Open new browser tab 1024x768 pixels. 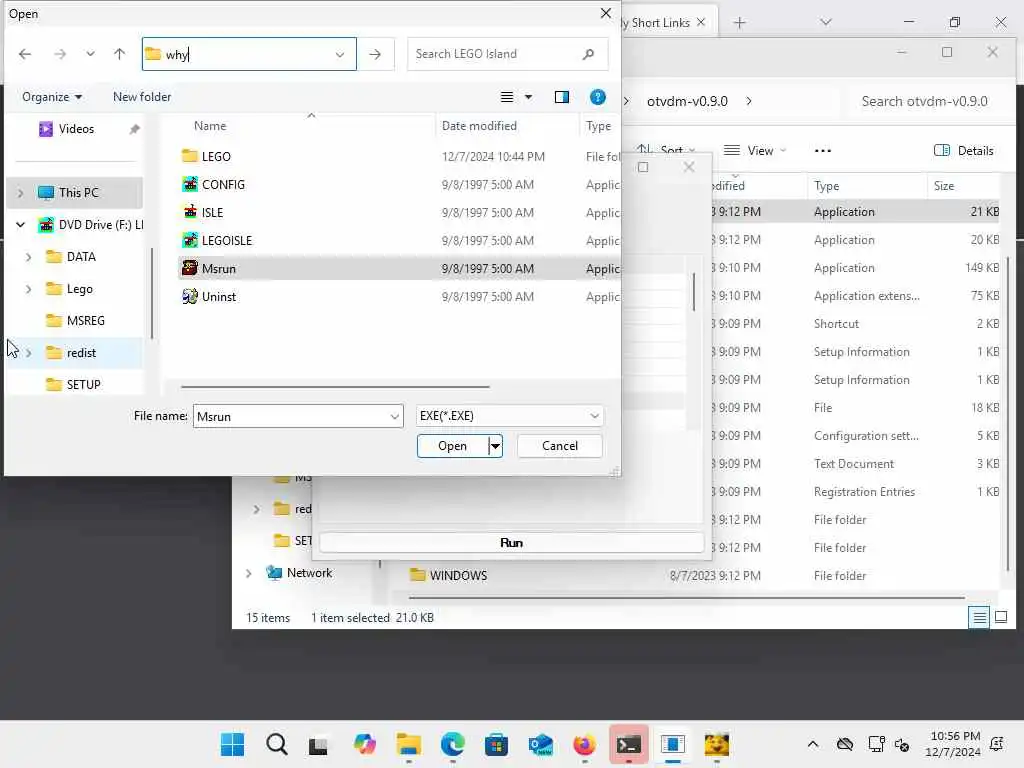pyautogui.click(x=739, y=23)
